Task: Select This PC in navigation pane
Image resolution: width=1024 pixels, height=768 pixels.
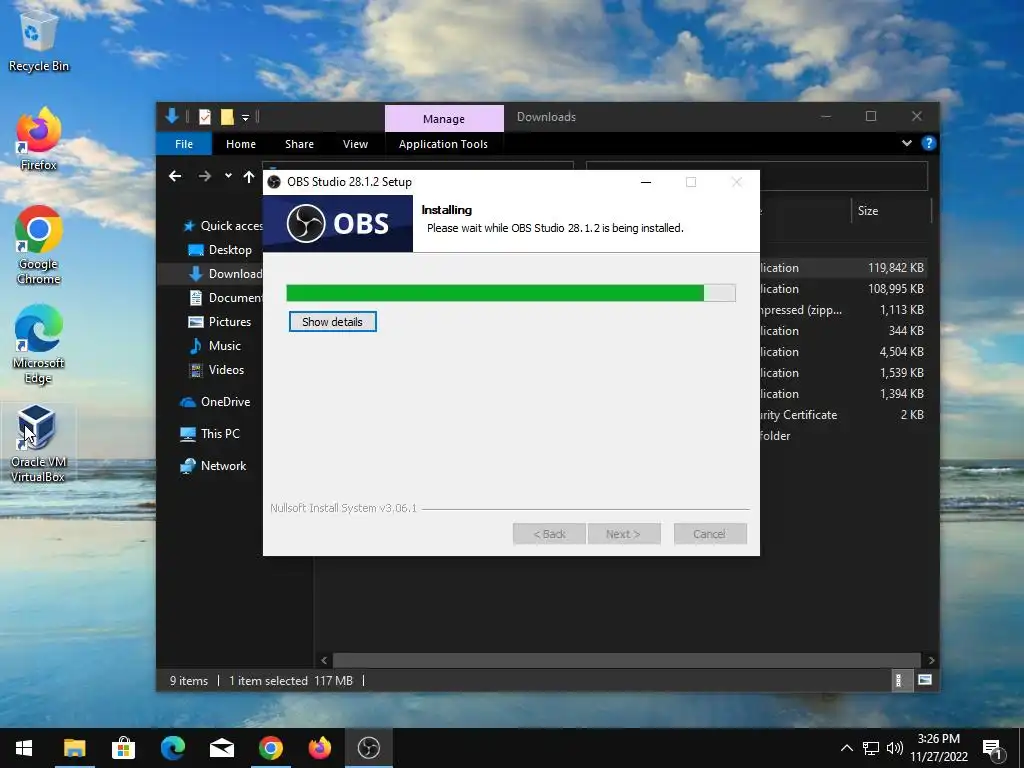Action: point(210,434)
